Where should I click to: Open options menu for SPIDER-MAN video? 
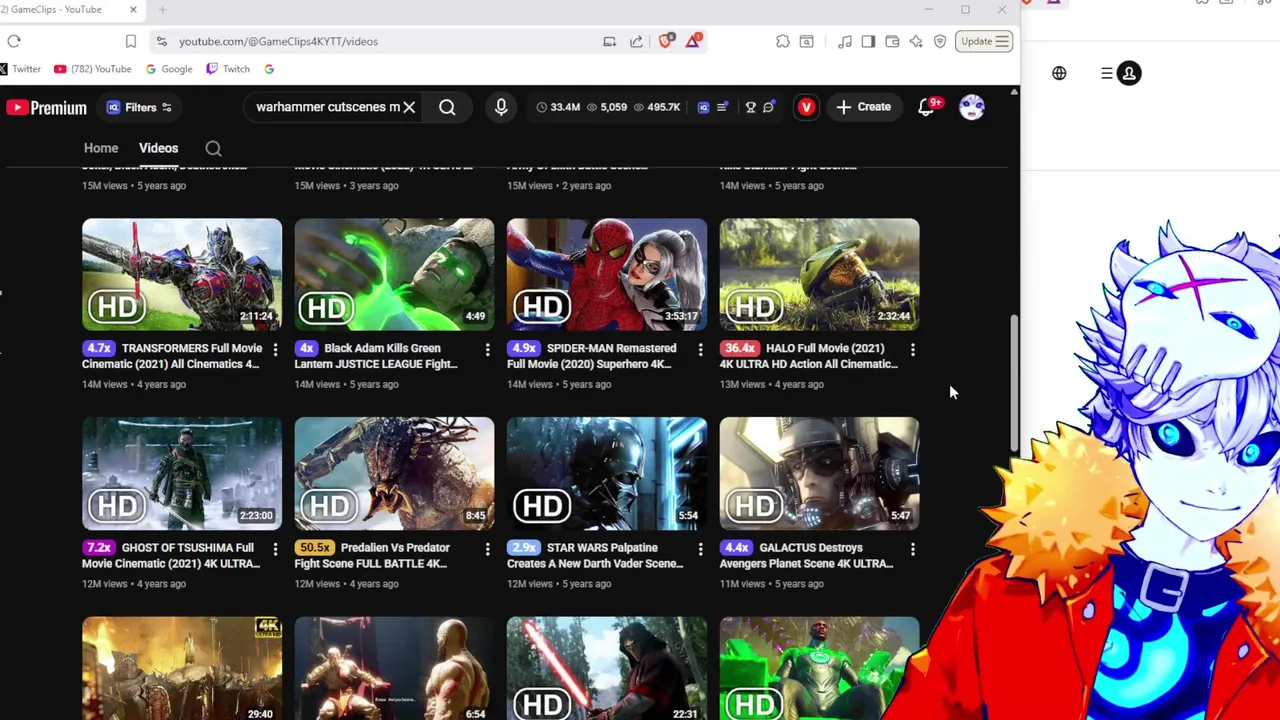tap(700, 349)
